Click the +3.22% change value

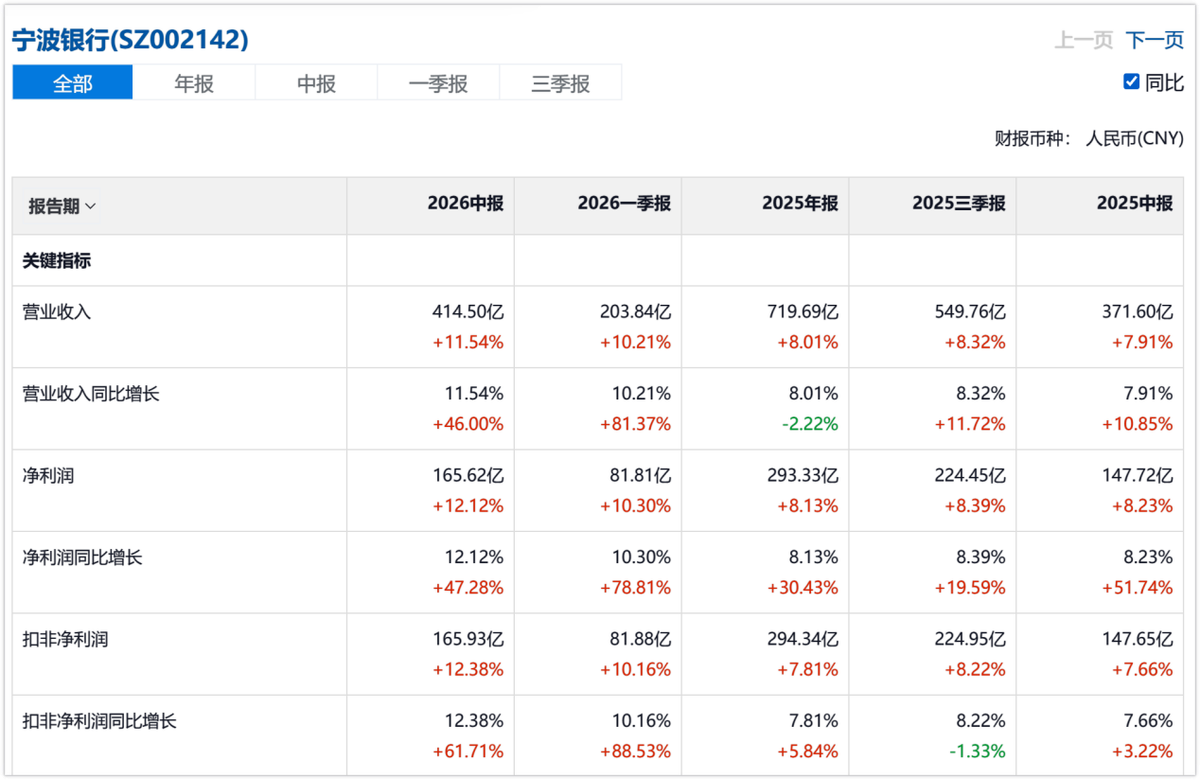(1143, 751)
